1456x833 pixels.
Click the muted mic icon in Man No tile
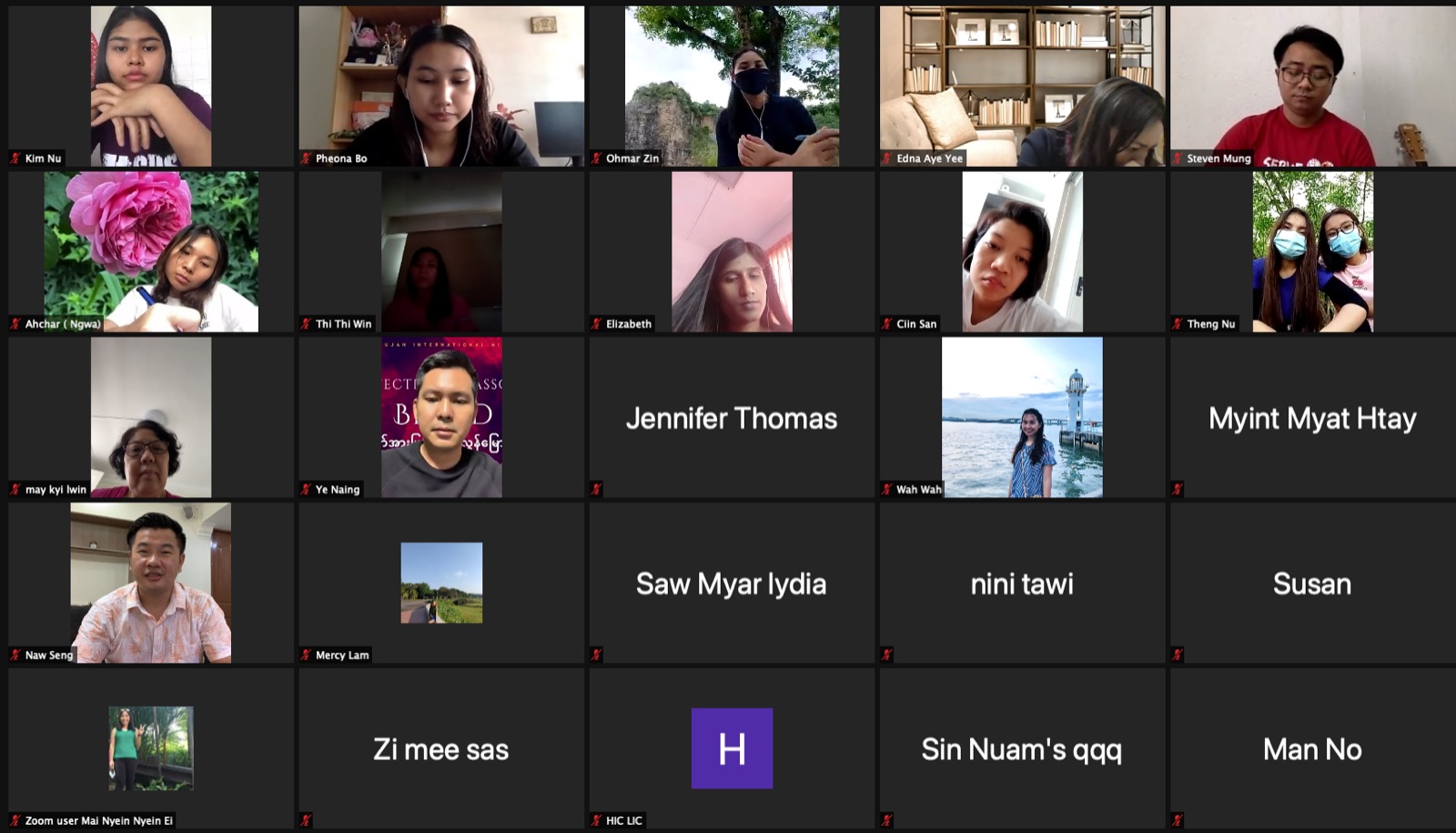(x=1177, y=821)
